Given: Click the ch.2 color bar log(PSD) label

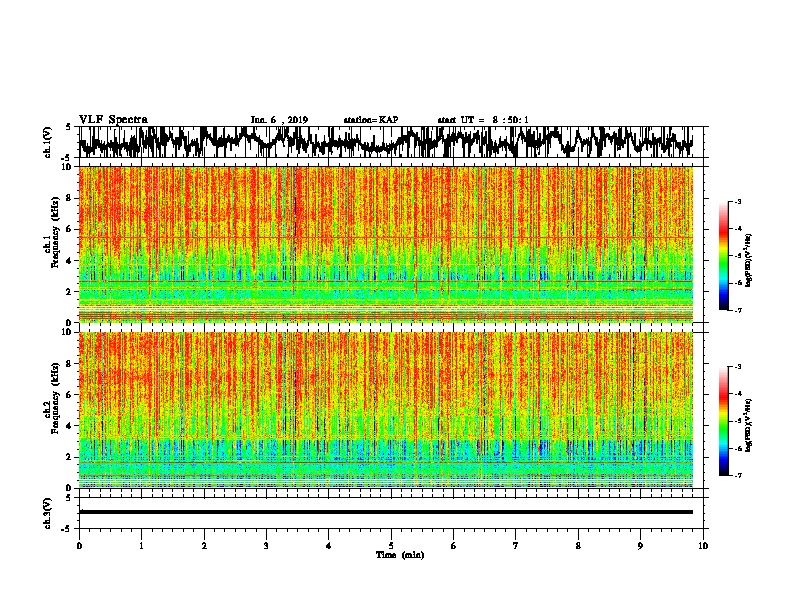Looking at the screenshot, I should 748,425.
